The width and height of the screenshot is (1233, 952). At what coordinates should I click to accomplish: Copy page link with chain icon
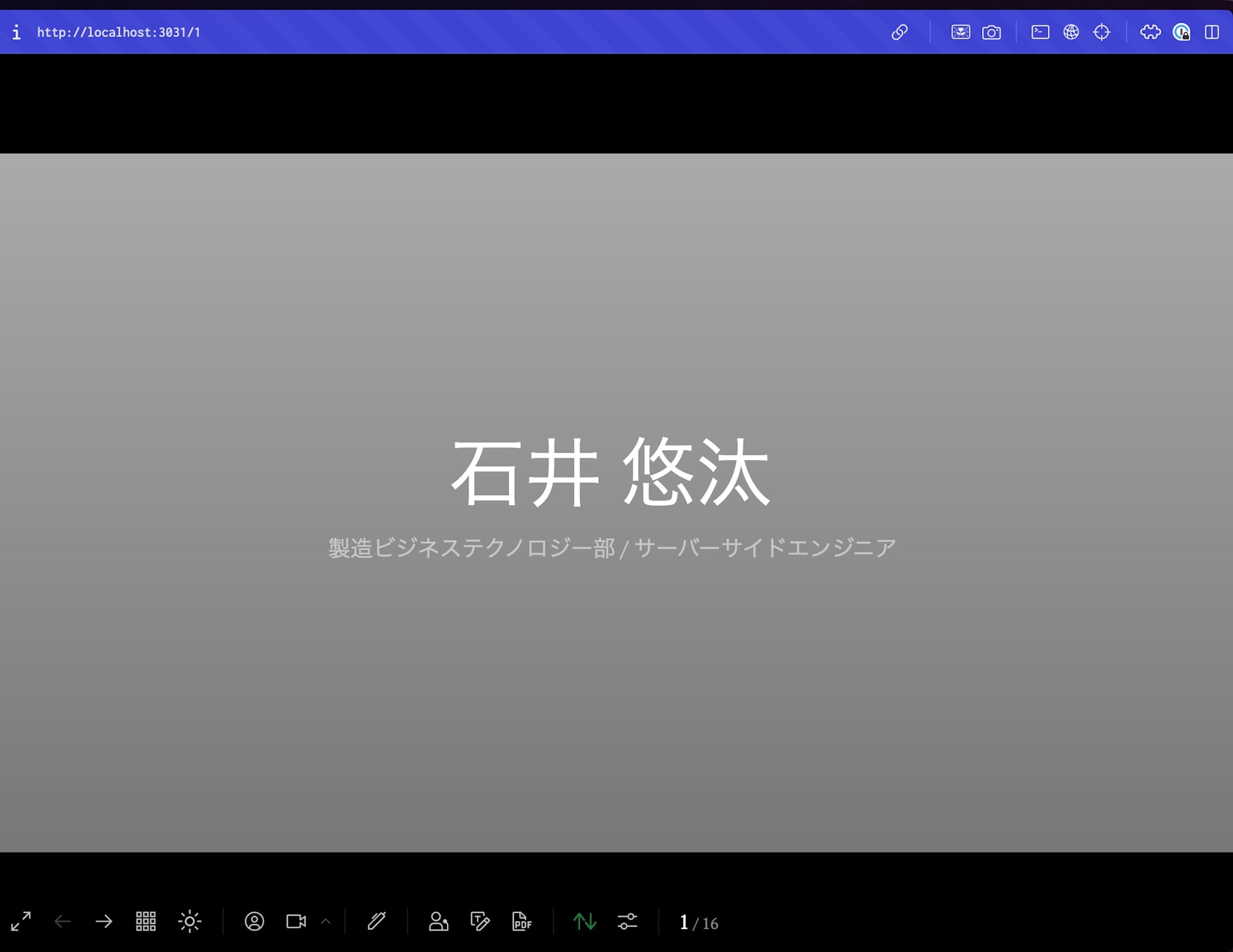(x=899, y=32)
